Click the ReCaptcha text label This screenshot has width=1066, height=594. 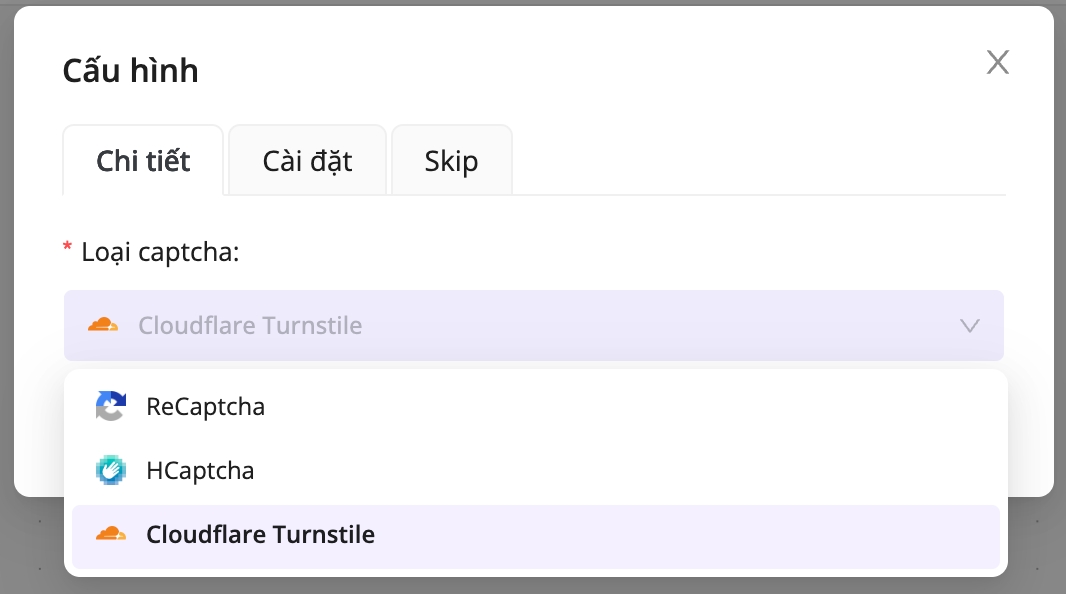pos(205,407)
